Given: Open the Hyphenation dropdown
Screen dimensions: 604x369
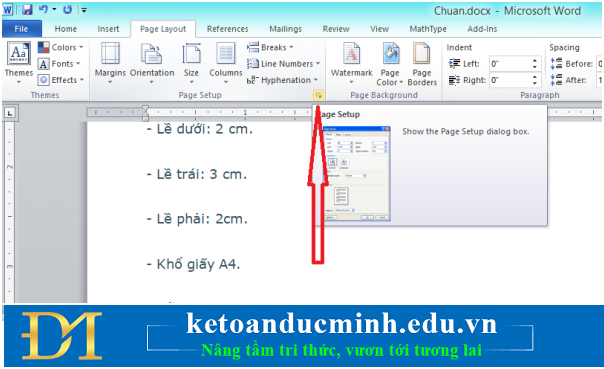Looking at the screenshot, I should point(282,80).
